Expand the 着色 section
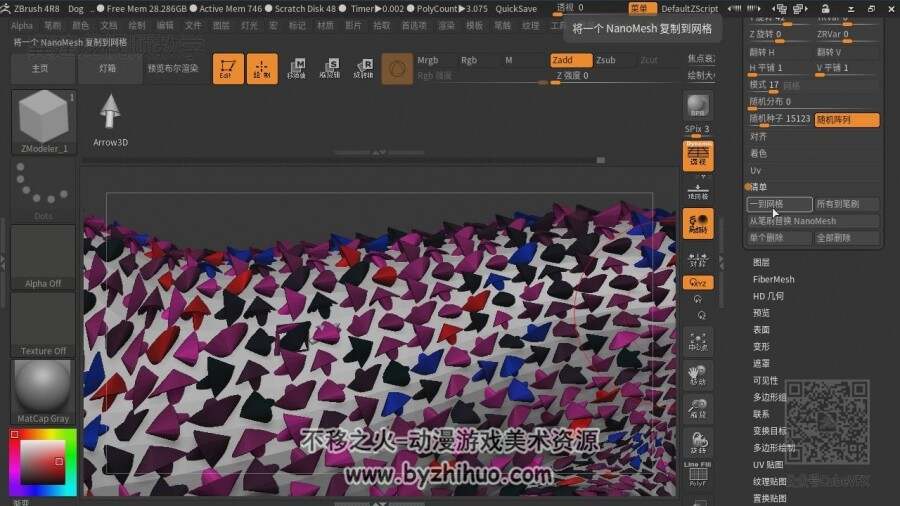This screenshot has width=900, height=506. click(758, 153)
